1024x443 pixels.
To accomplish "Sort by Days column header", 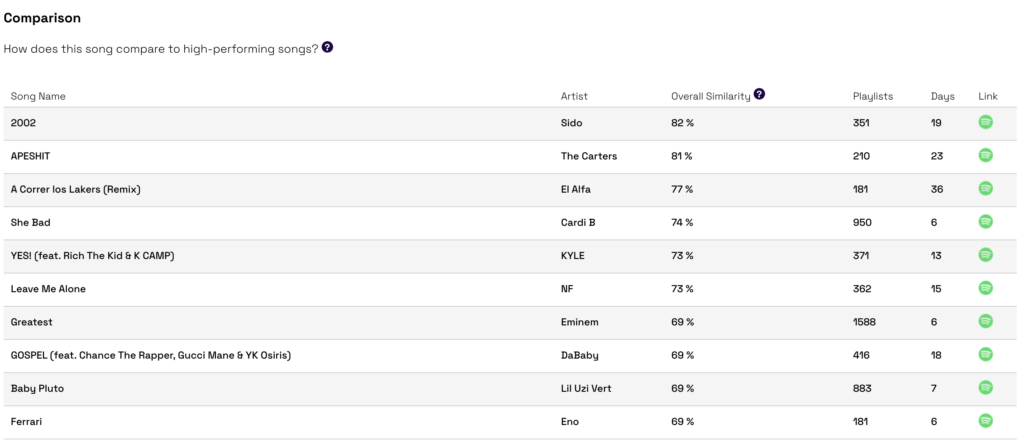I will pos(942,96).
